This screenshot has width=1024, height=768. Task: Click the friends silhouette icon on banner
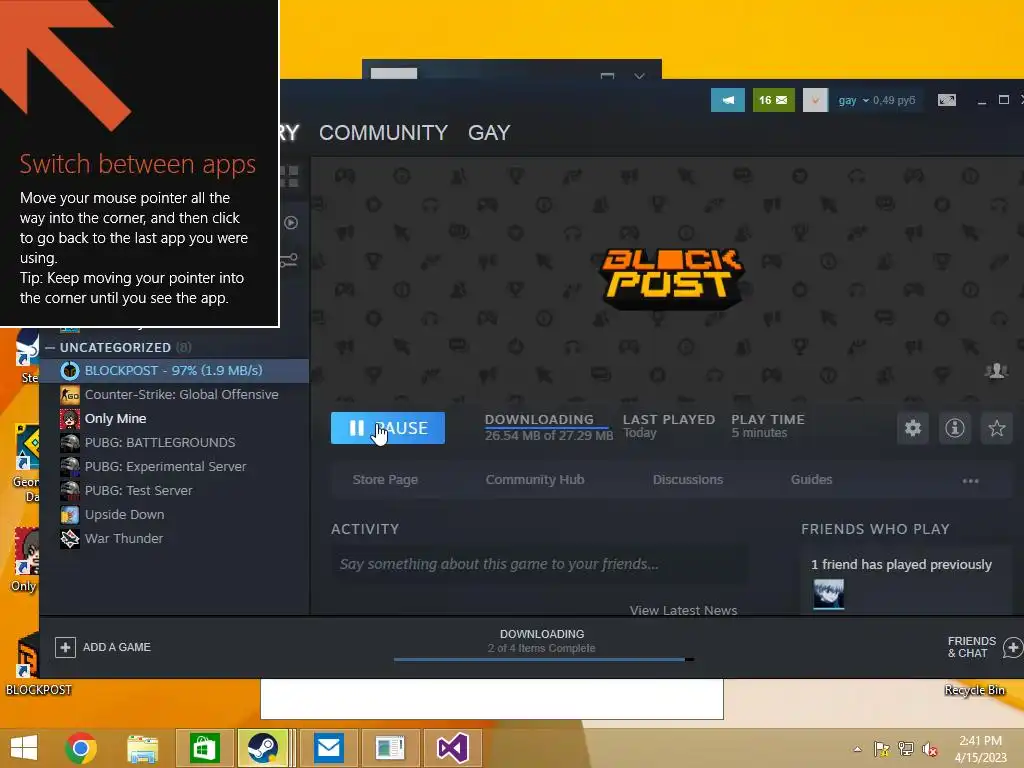point(996,372)
